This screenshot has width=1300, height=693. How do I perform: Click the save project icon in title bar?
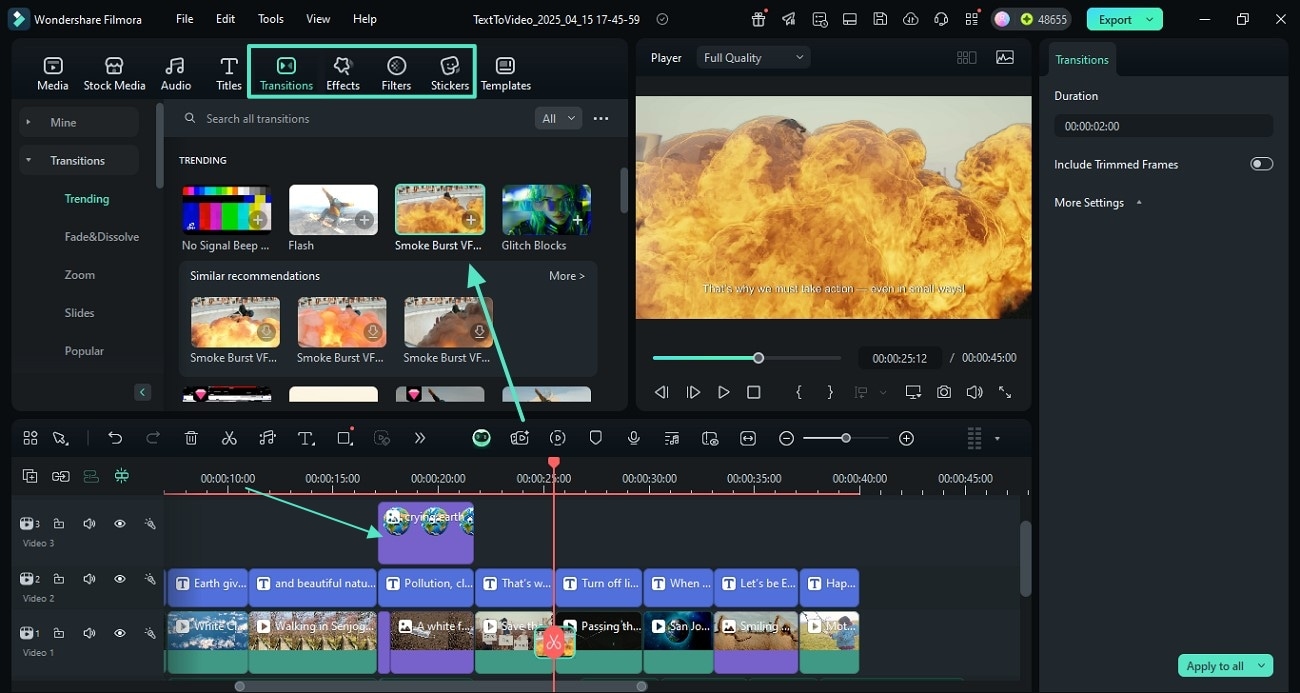click(879, 19)
